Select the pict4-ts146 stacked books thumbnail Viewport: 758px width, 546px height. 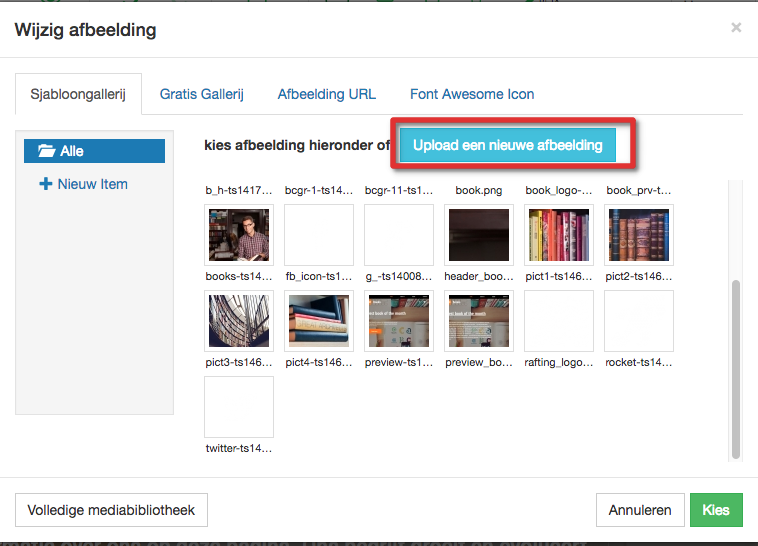[x=318, y=320]
